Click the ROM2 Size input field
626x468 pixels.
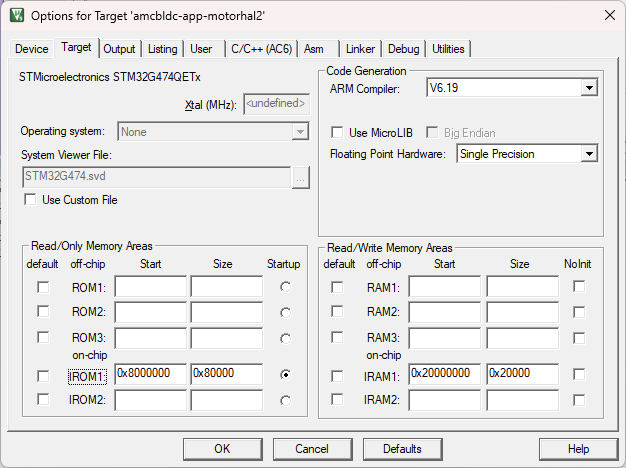[227, 312]
